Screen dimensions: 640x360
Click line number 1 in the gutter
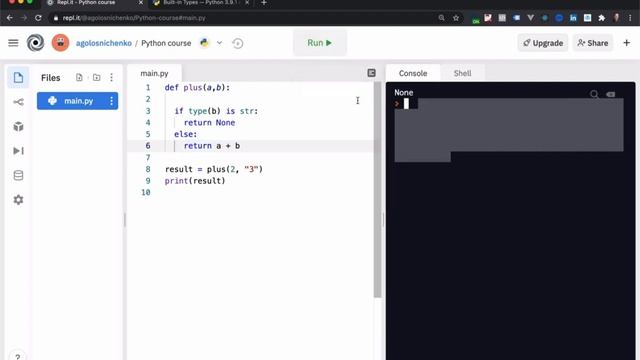coord(148,88)
